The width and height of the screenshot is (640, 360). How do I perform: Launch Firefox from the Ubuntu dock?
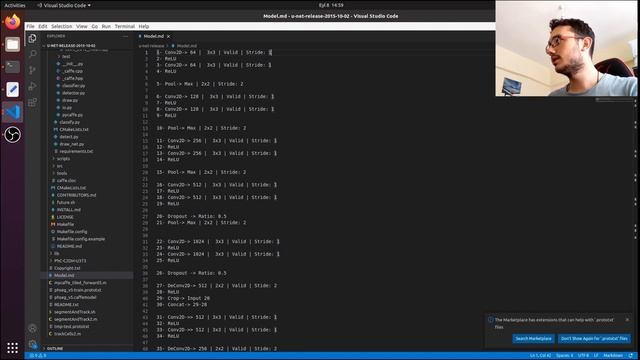click(x=12, y=22)
